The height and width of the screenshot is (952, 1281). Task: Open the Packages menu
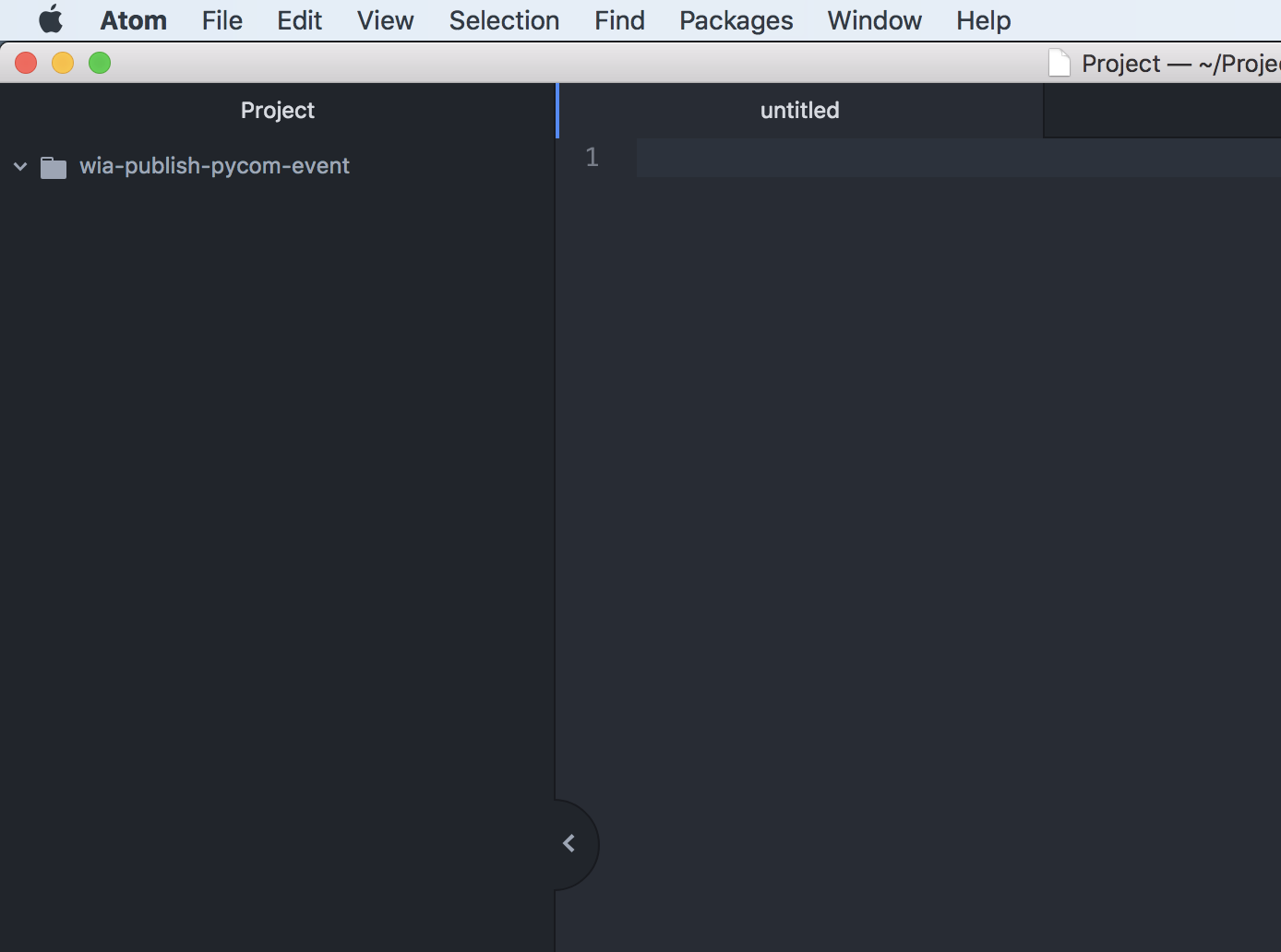click(736, 20)
